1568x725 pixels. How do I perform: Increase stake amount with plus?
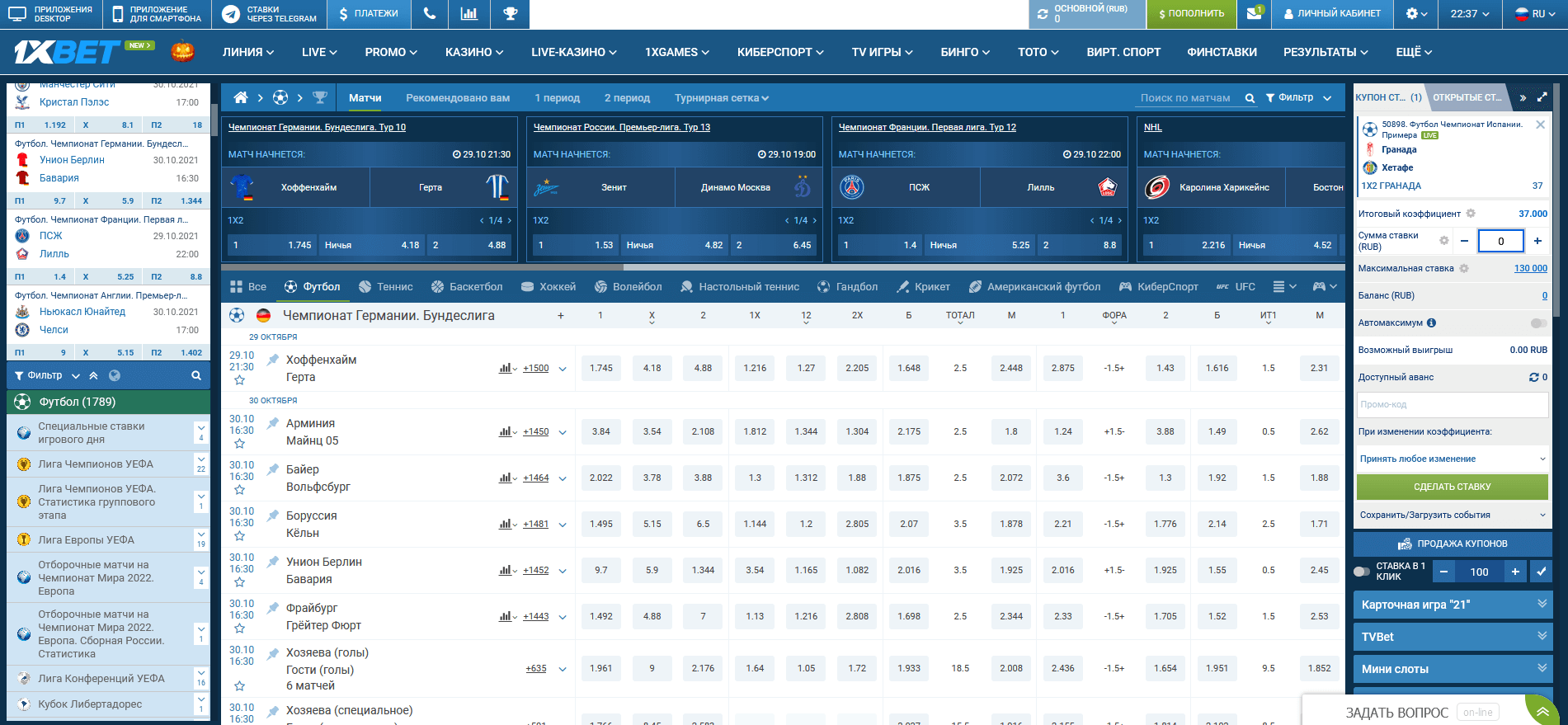click(x=1537, y=241)
